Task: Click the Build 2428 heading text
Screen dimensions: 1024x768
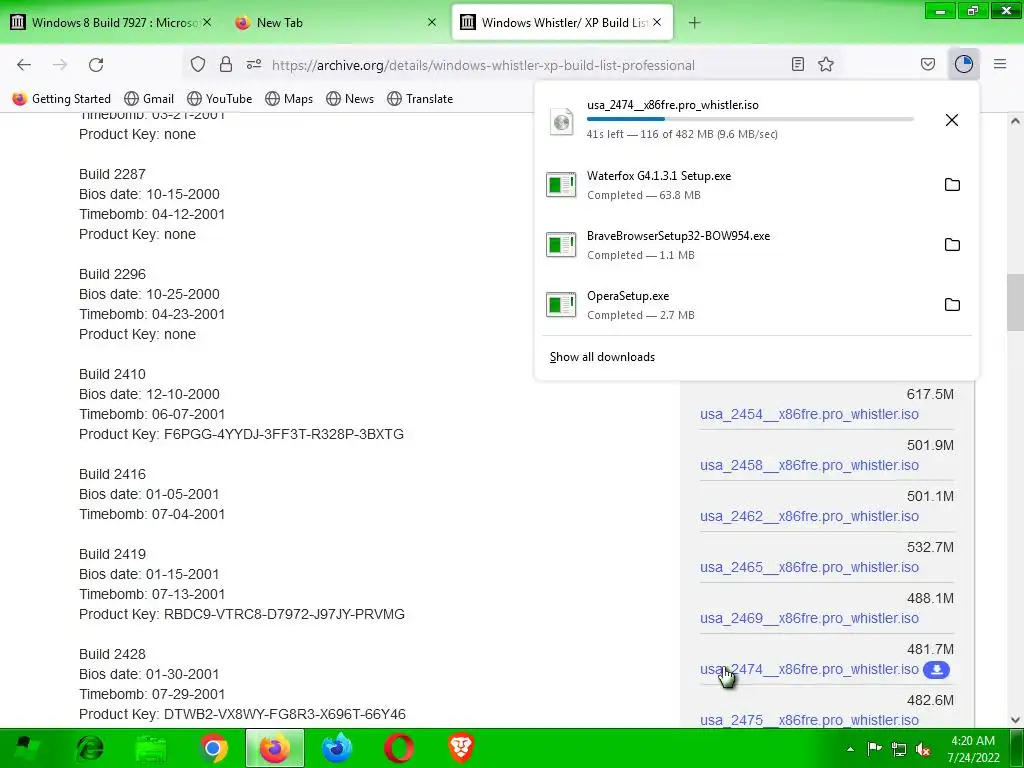Action: pos(112,654)
